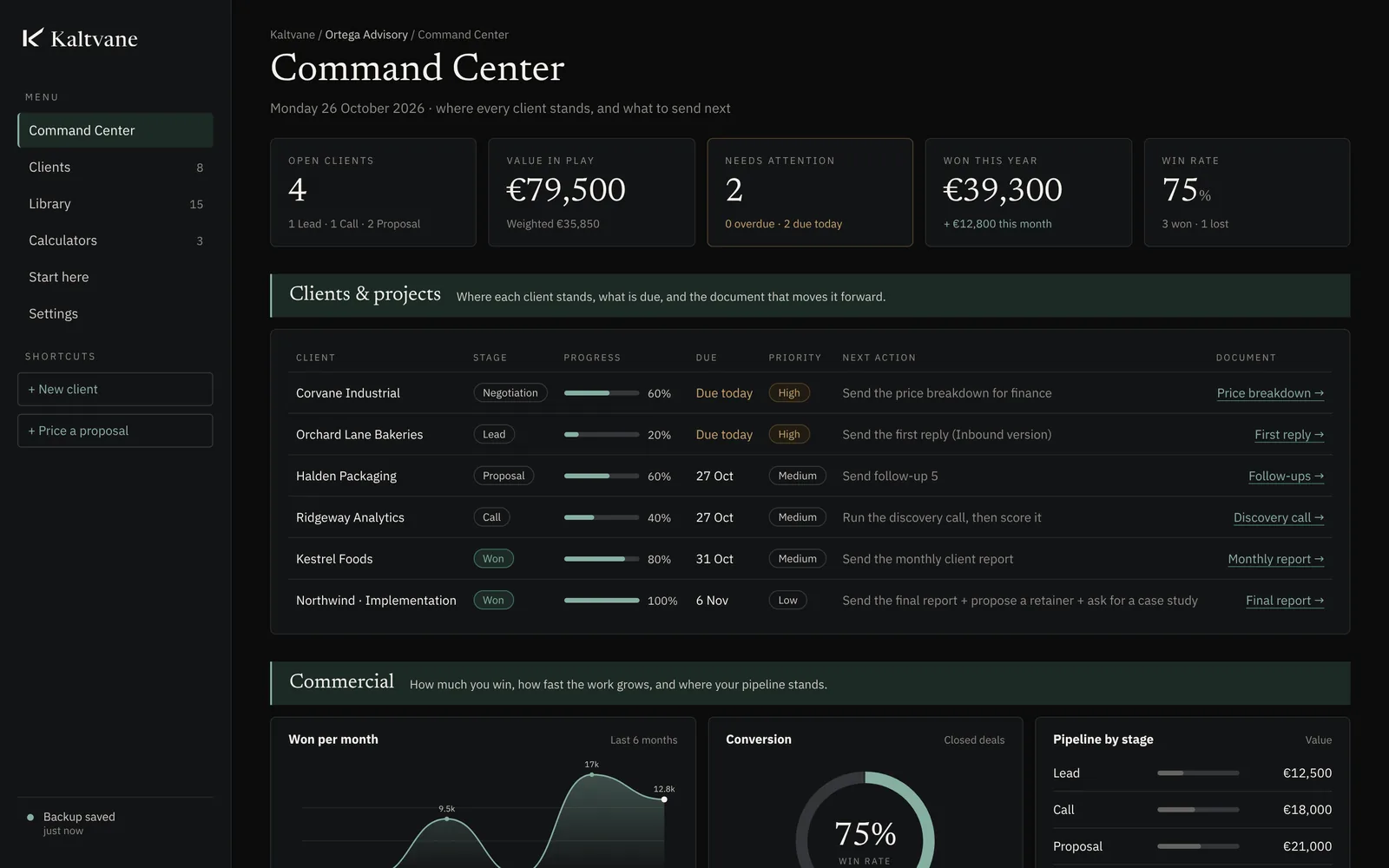Click the Stage column header

490,358
